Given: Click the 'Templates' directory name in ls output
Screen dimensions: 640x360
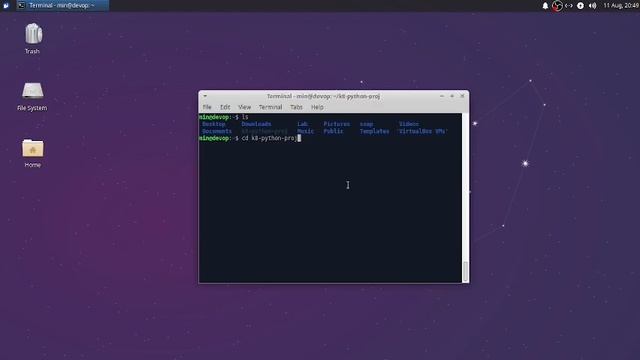Looking at the screenshot, I should pyautogui.click(x=374, y=131).
